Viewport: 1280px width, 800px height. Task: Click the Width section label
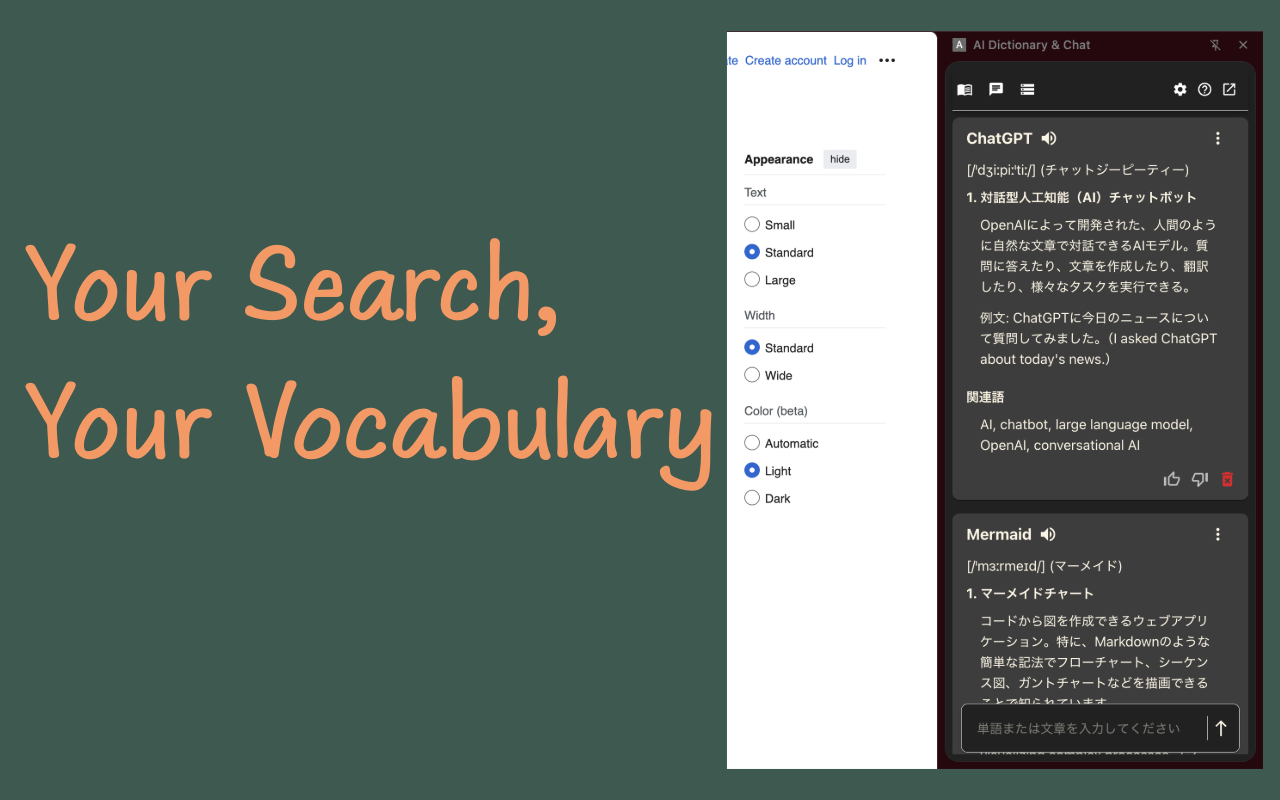(x=759, y=315)
